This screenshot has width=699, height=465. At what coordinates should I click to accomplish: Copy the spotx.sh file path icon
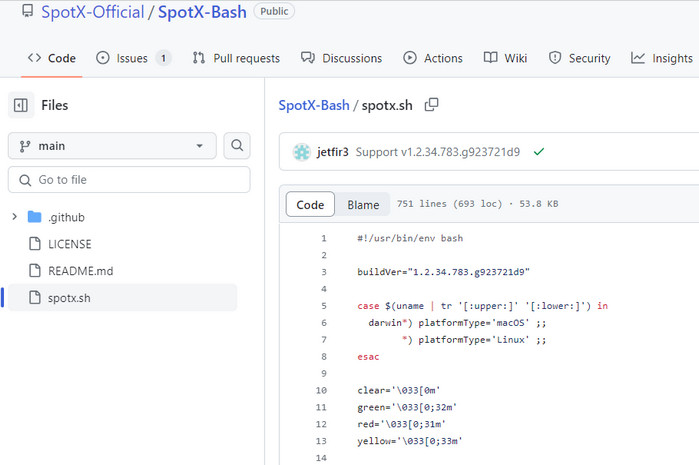(x=432, y=105)
